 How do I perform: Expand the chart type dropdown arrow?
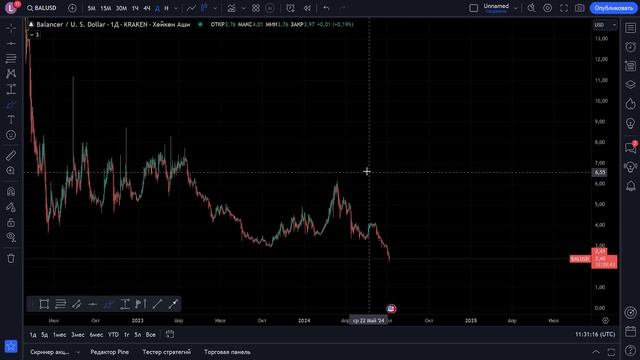(216, 8)
